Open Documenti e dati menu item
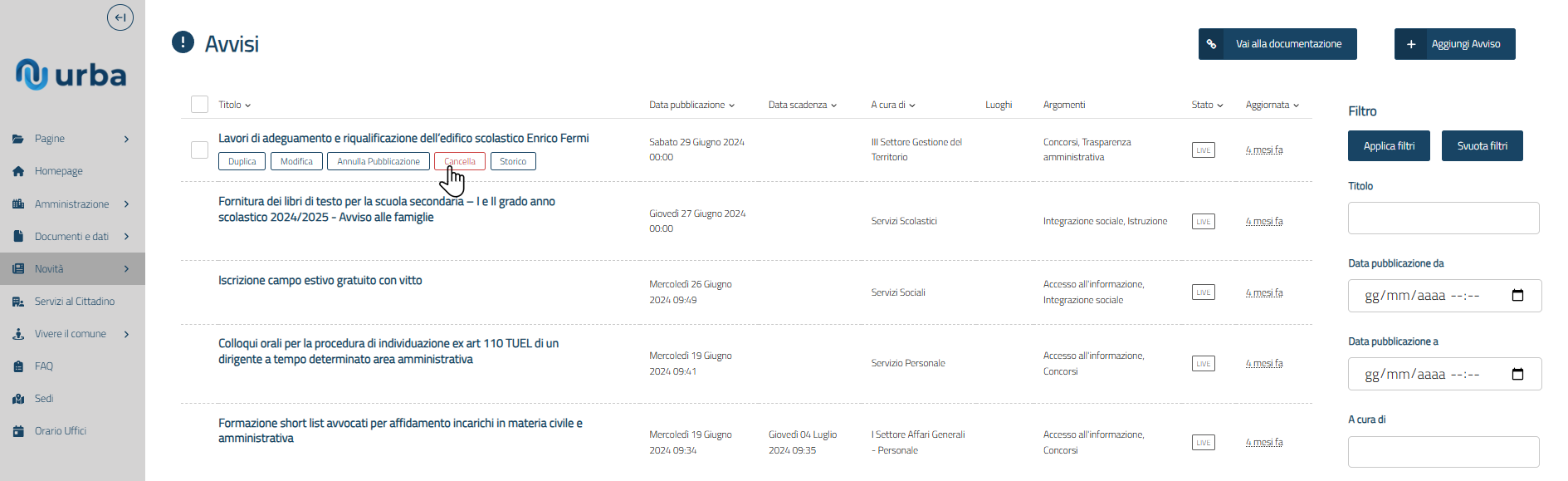 click(x=71, y=237)
